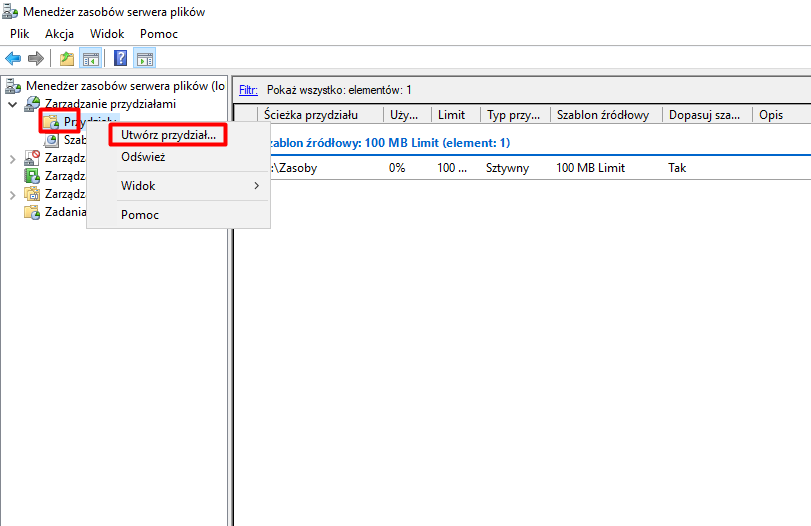Image resolution: width=811 pixels, height=526 pixels.
Task: Toggle the action pane toolbar icon
Action: (145, 58)
